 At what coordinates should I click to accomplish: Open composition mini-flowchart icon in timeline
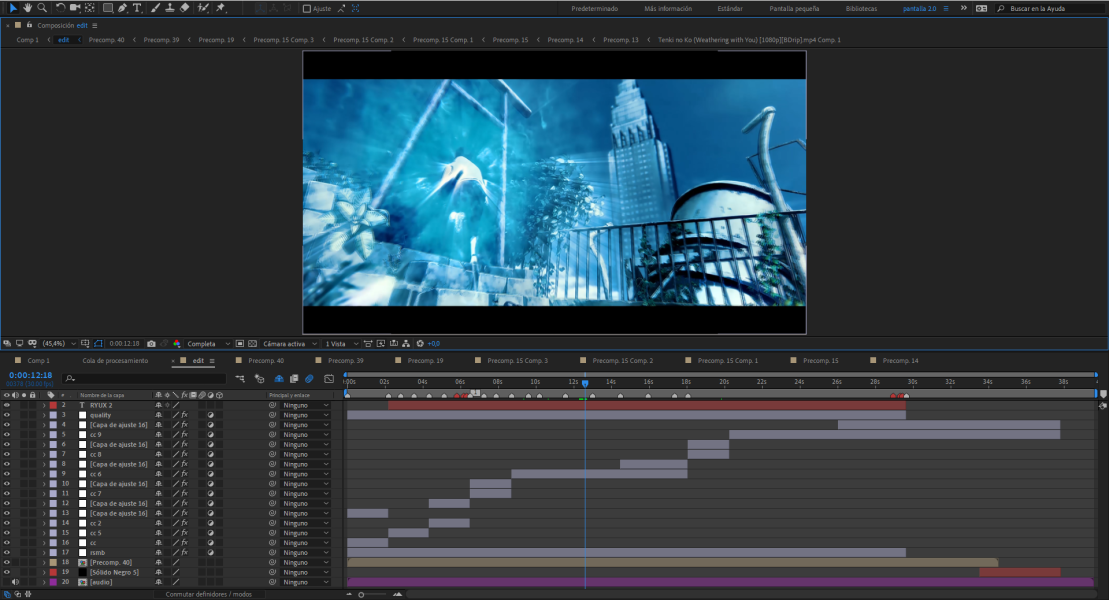(x=240, y=379)
